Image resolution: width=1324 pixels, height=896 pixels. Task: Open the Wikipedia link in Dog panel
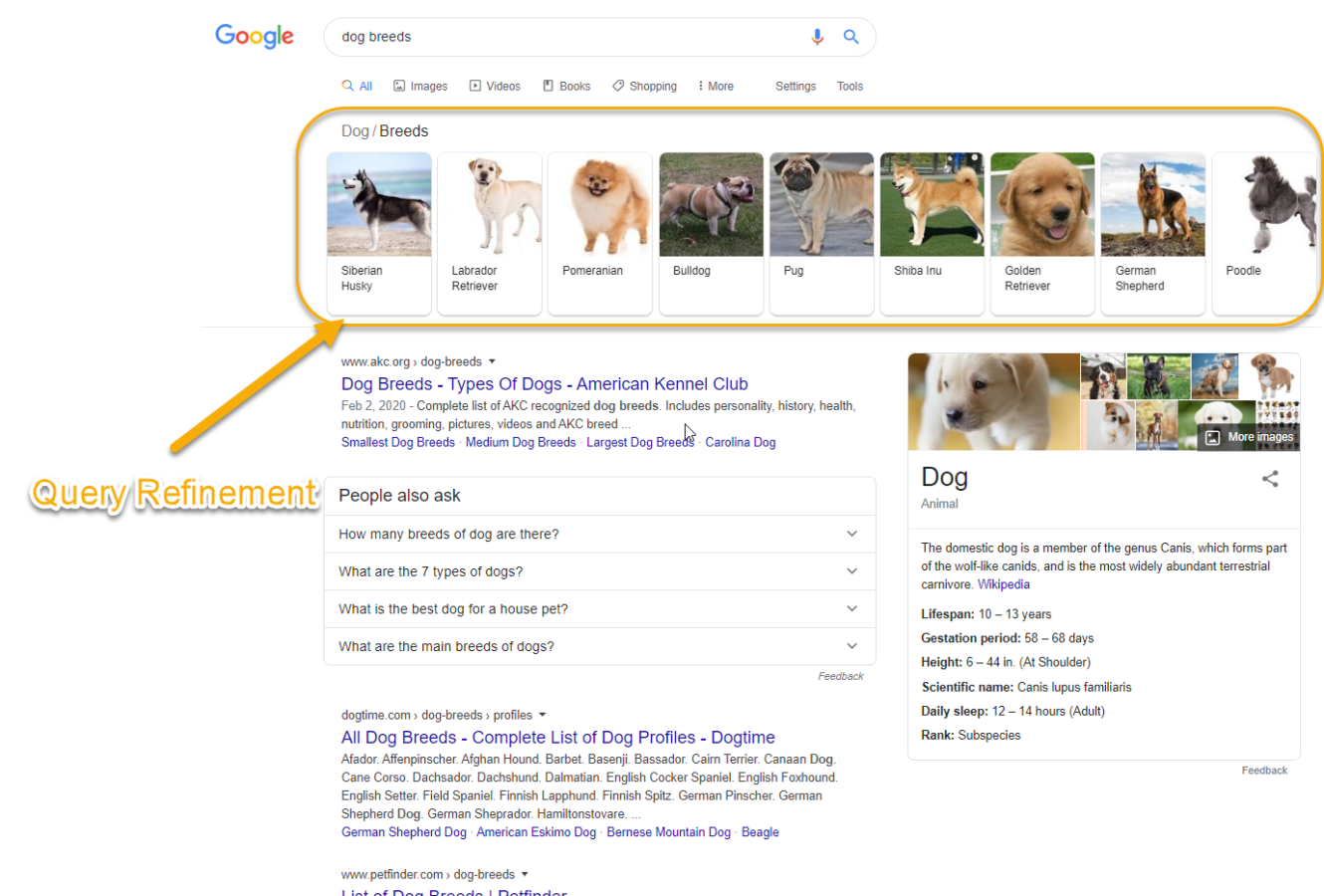tap(1003, 584)
